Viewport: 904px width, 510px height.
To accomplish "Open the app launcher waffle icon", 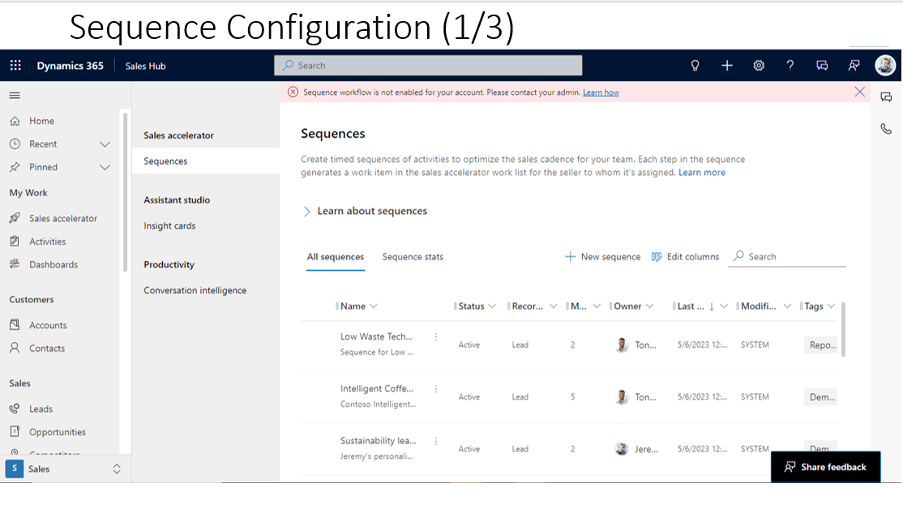I will point(15,66).
